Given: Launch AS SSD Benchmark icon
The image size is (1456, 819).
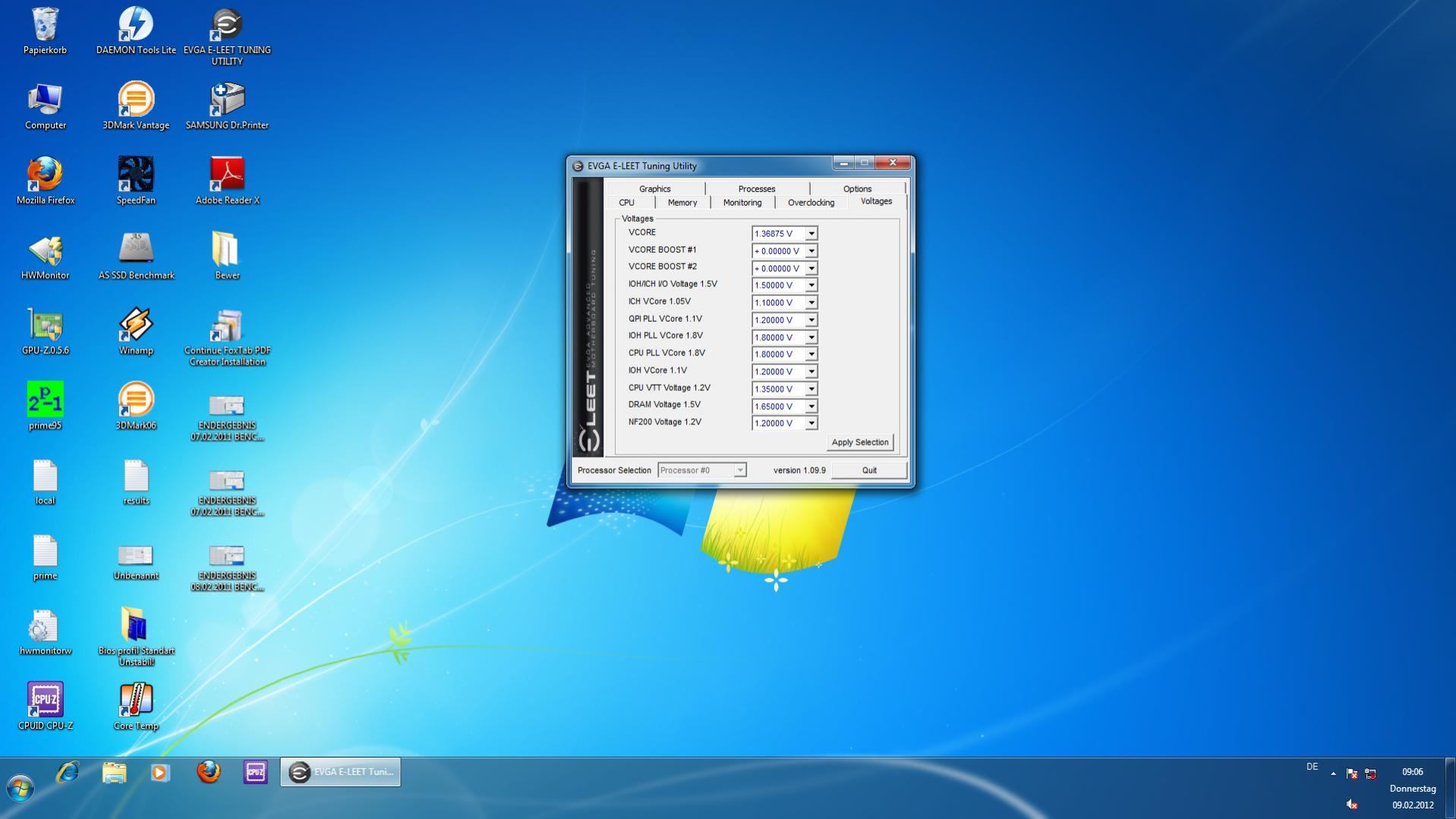Looking at the screenshot, I should (x=136, y=256).
